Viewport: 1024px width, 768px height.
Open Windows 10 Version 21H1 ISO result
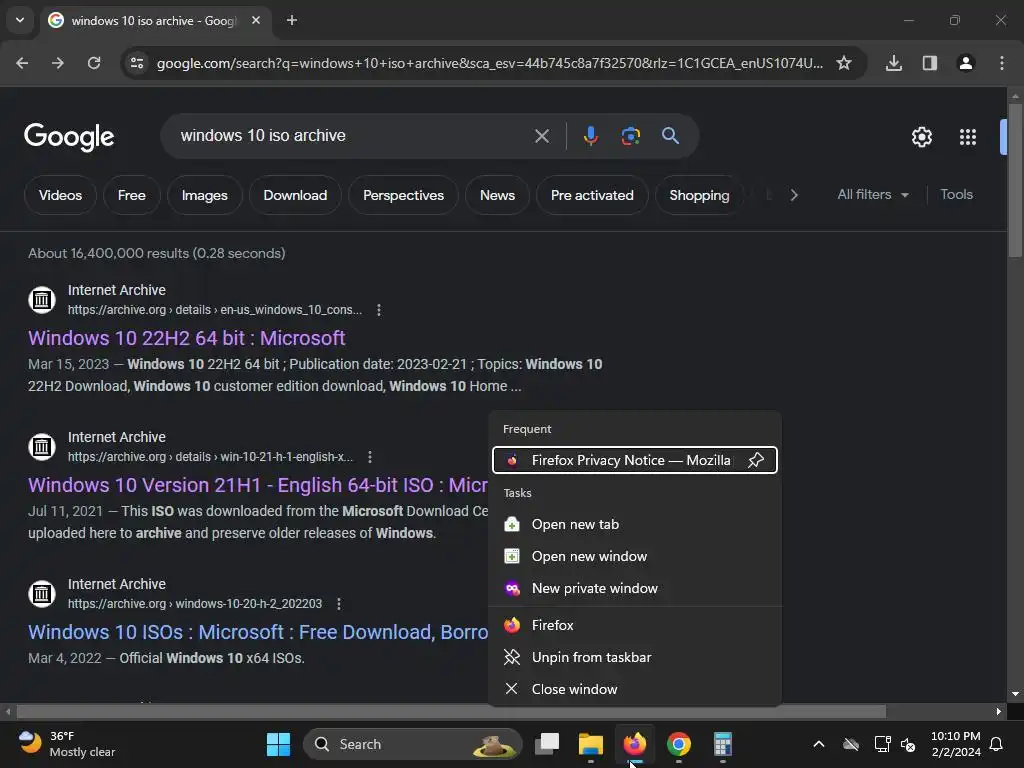tap(258, 485)
